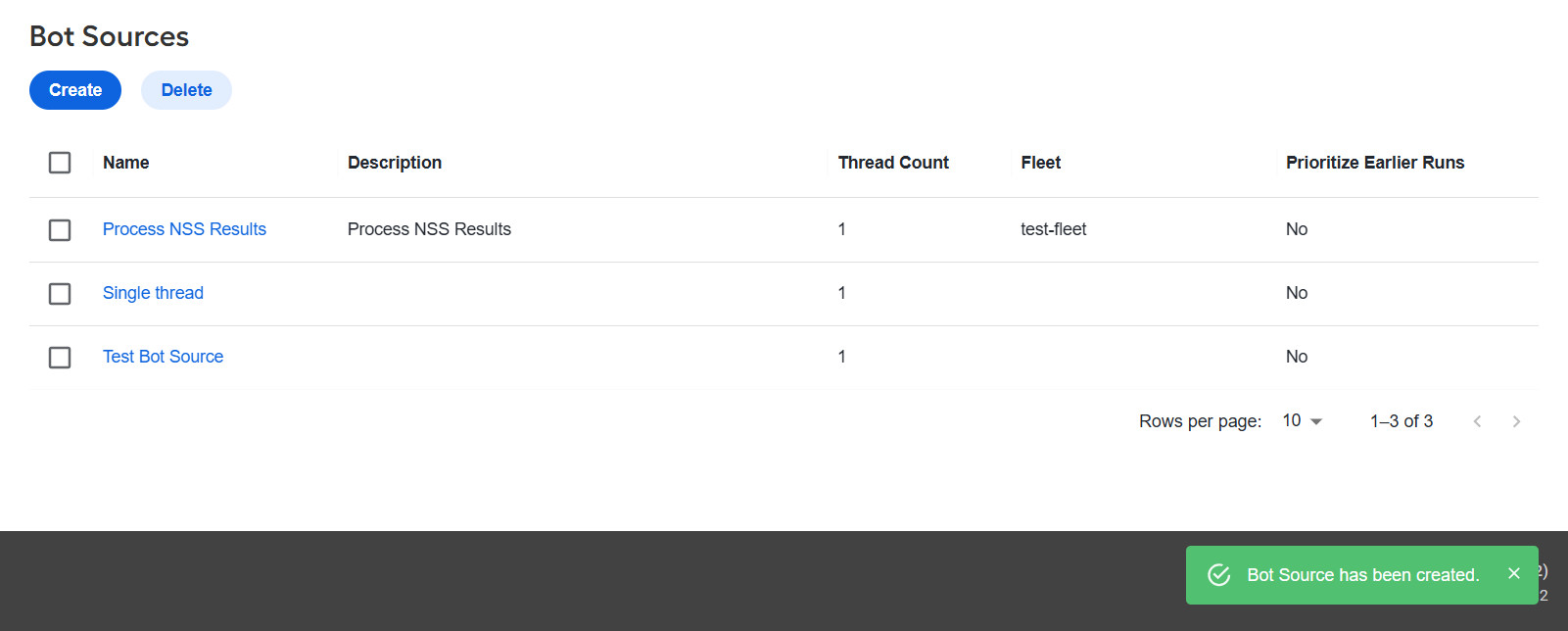Check the Process NSS Results row checkbox
The height and width of the screenshot is (631, 1568).
point(60,229)
